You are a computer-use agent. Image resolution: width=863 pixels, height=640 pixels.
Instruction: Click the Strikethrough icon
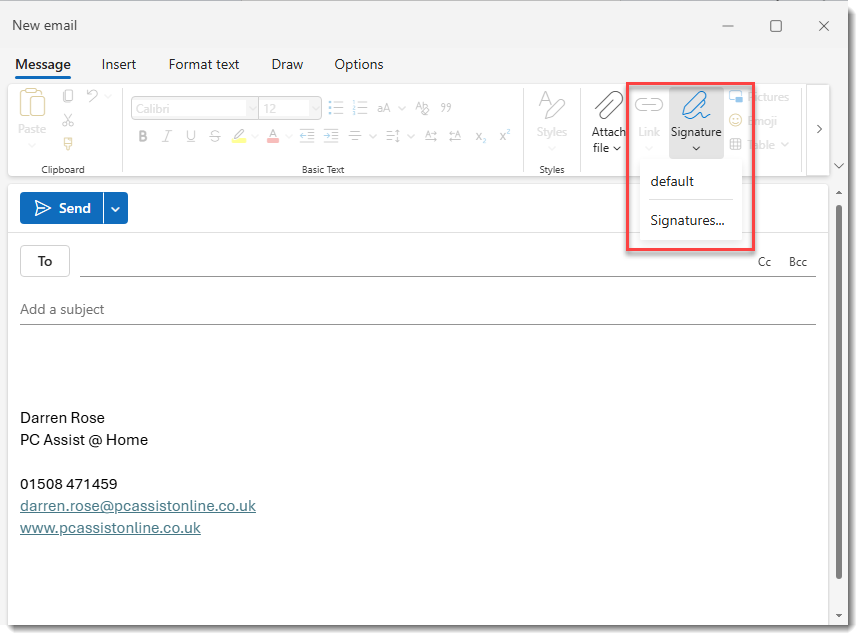tap(214, 137)
